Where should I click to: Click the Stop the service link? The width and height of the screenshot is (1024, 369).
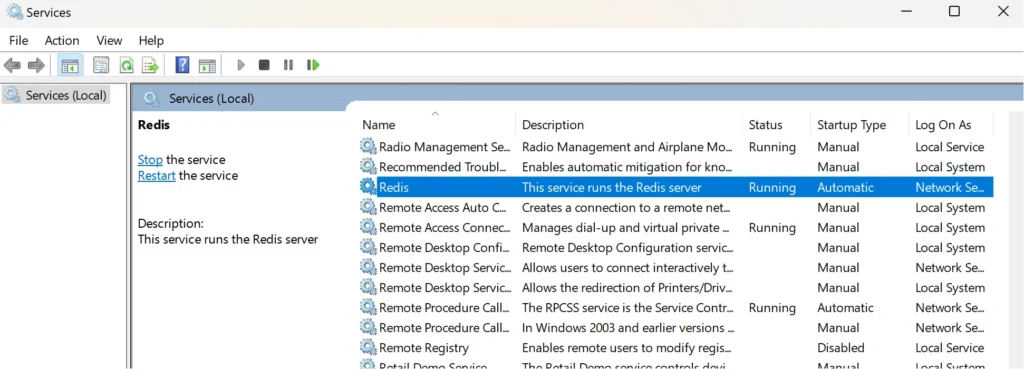pos(150,160)
